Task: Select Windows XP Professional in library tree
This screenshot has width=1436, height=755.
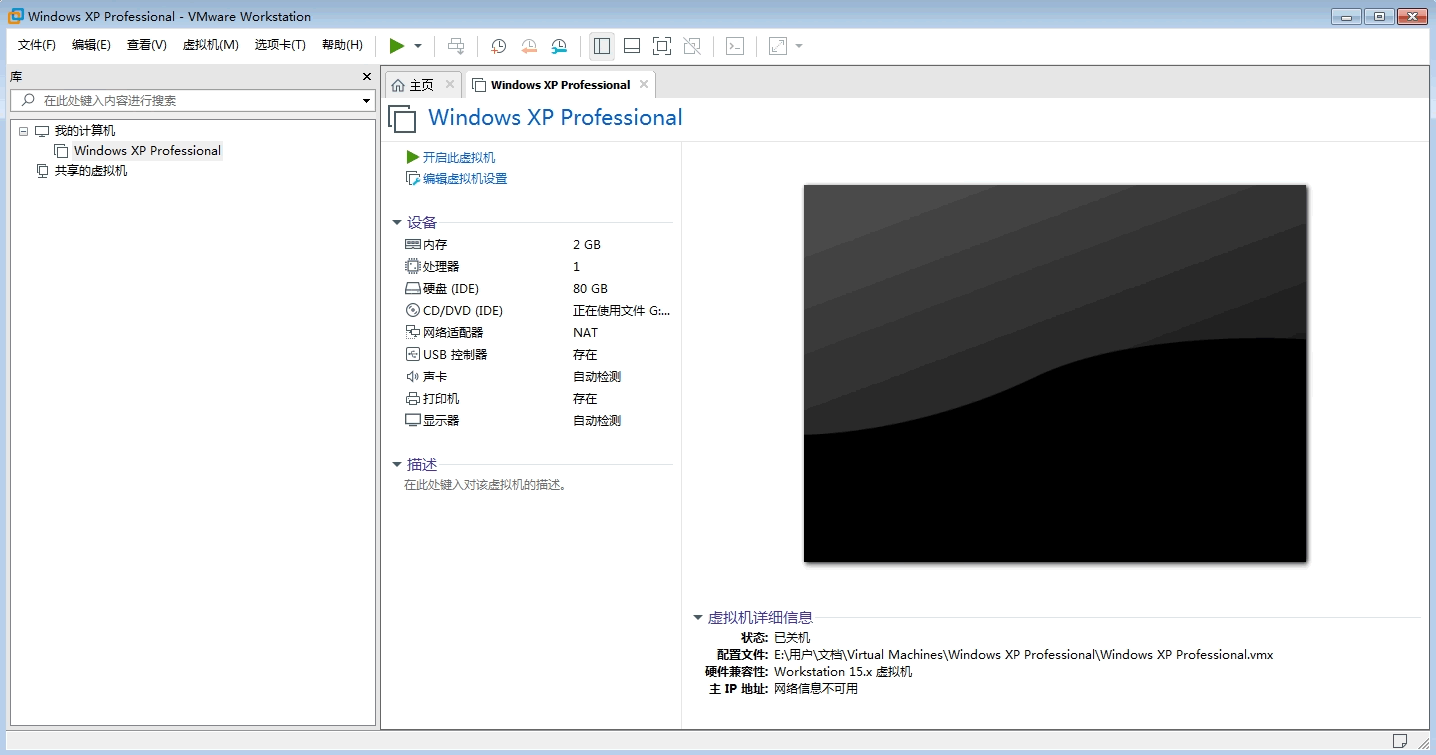Action: [147, 151]
